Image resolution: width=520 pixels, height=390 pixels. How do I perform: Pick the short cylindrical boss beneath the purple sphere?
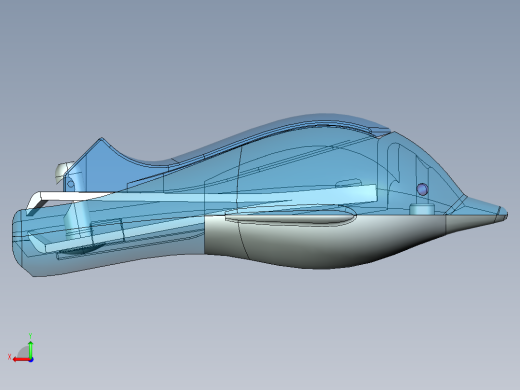coord(422,209)
